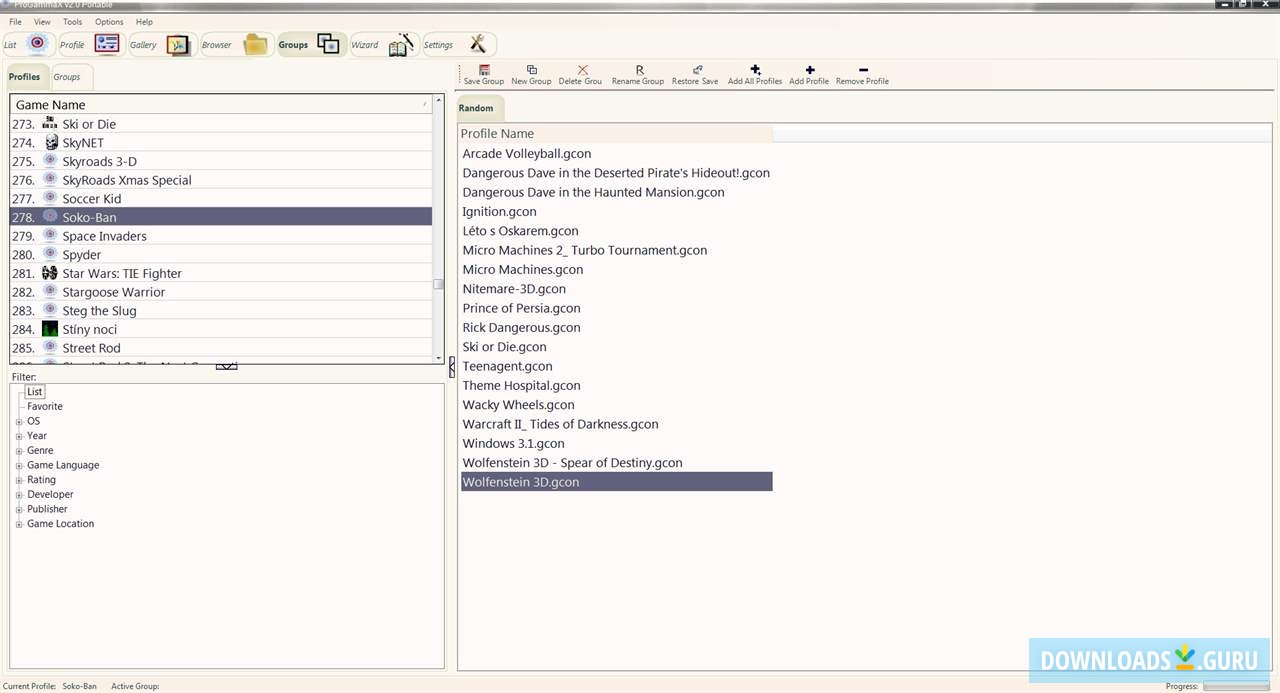Switch to the Groups tab in left panel
The width and height of the screenshot is (1280, 693).
pyautogui.click(x=67, y=77)
